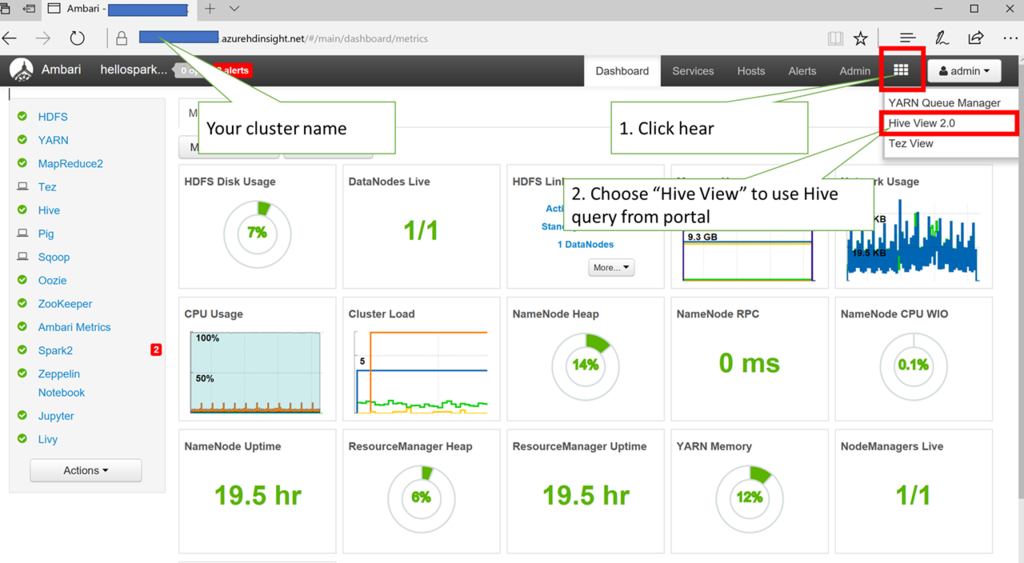Switch to the Services tab

click(693, 71)
